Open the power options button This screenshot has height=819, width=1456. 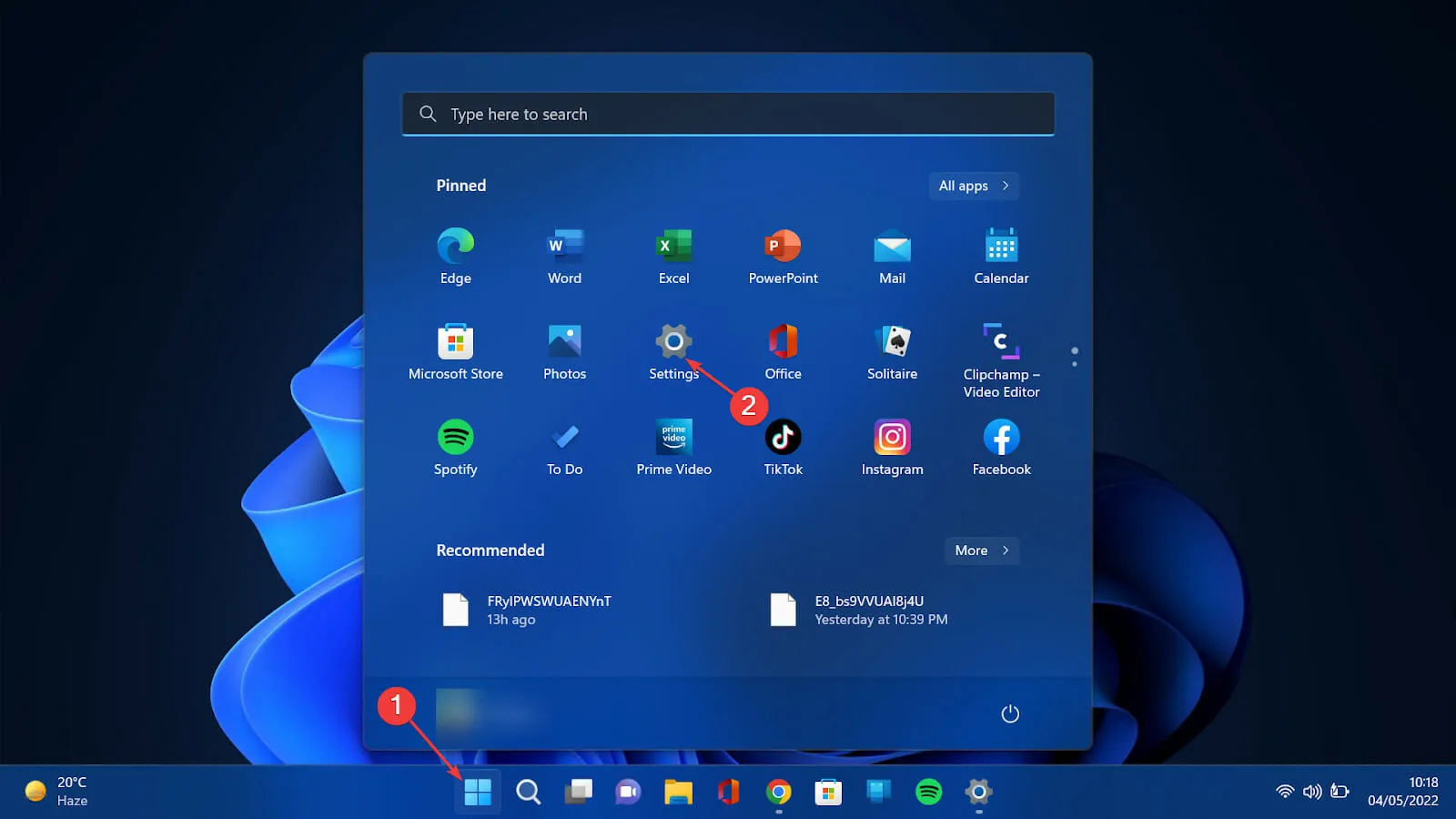pyautogui.click(x=1010, y=713)
